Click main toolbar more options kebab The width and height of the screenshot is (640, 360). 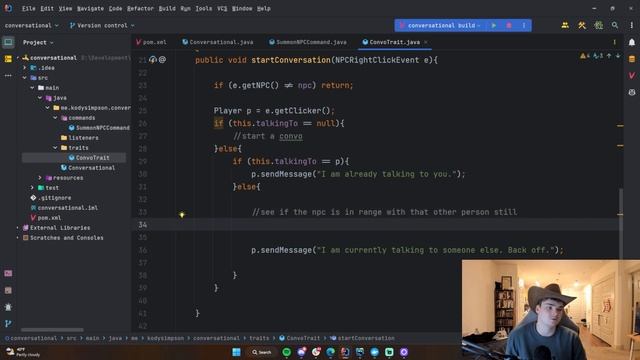(632, 25)
